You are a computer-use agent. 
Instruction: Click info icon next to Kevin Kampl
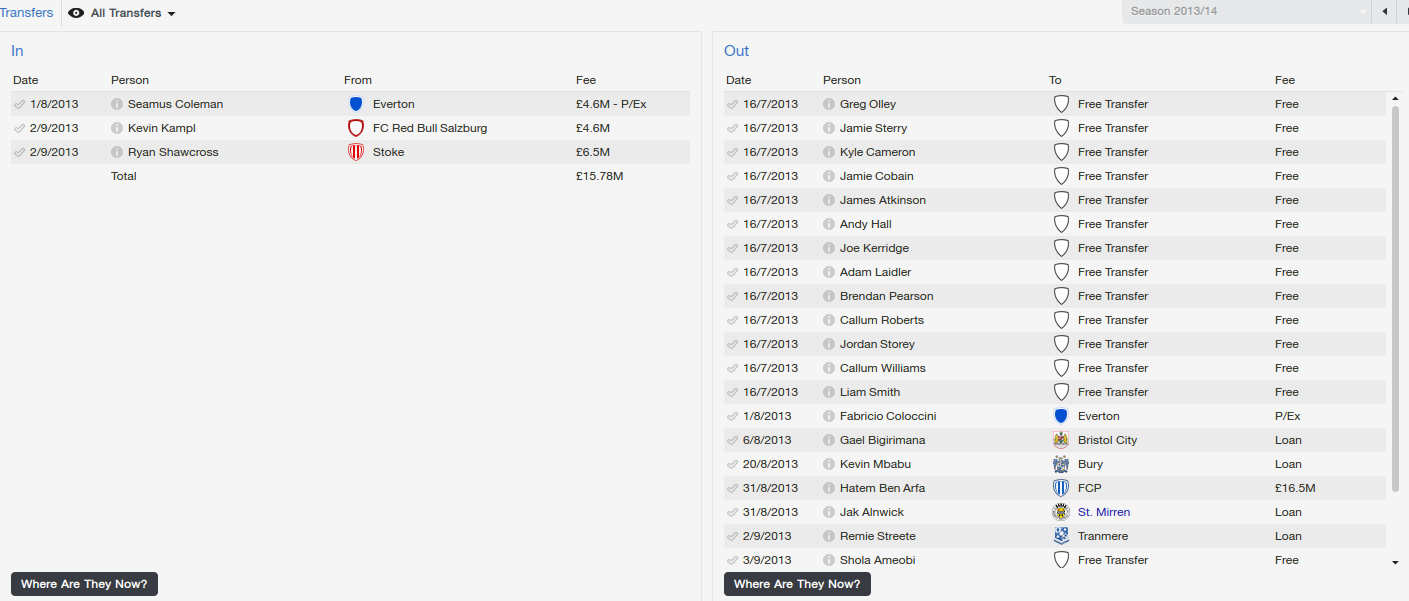117,128
